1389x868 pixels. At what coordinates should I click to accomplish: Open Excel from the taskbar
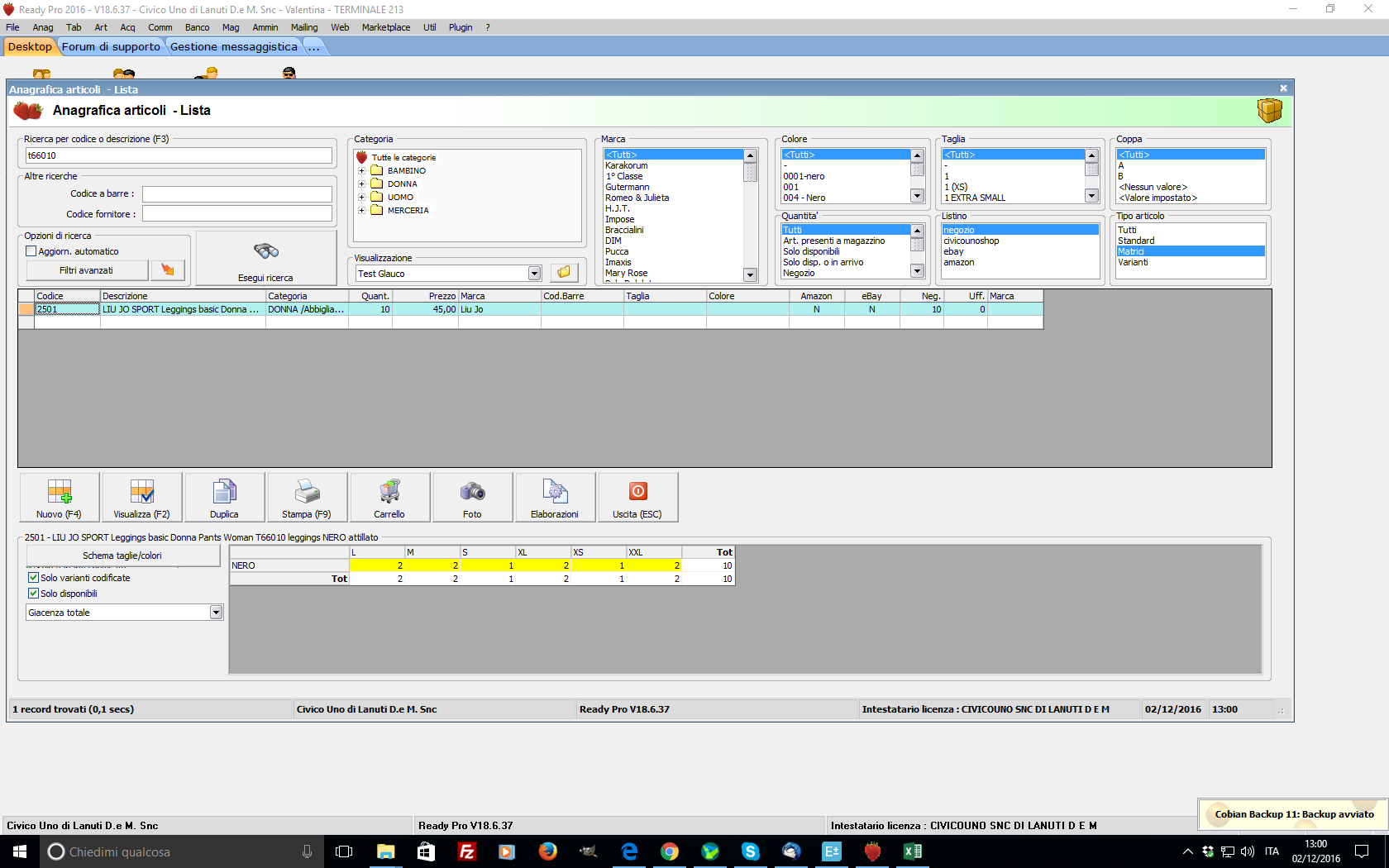913,851
